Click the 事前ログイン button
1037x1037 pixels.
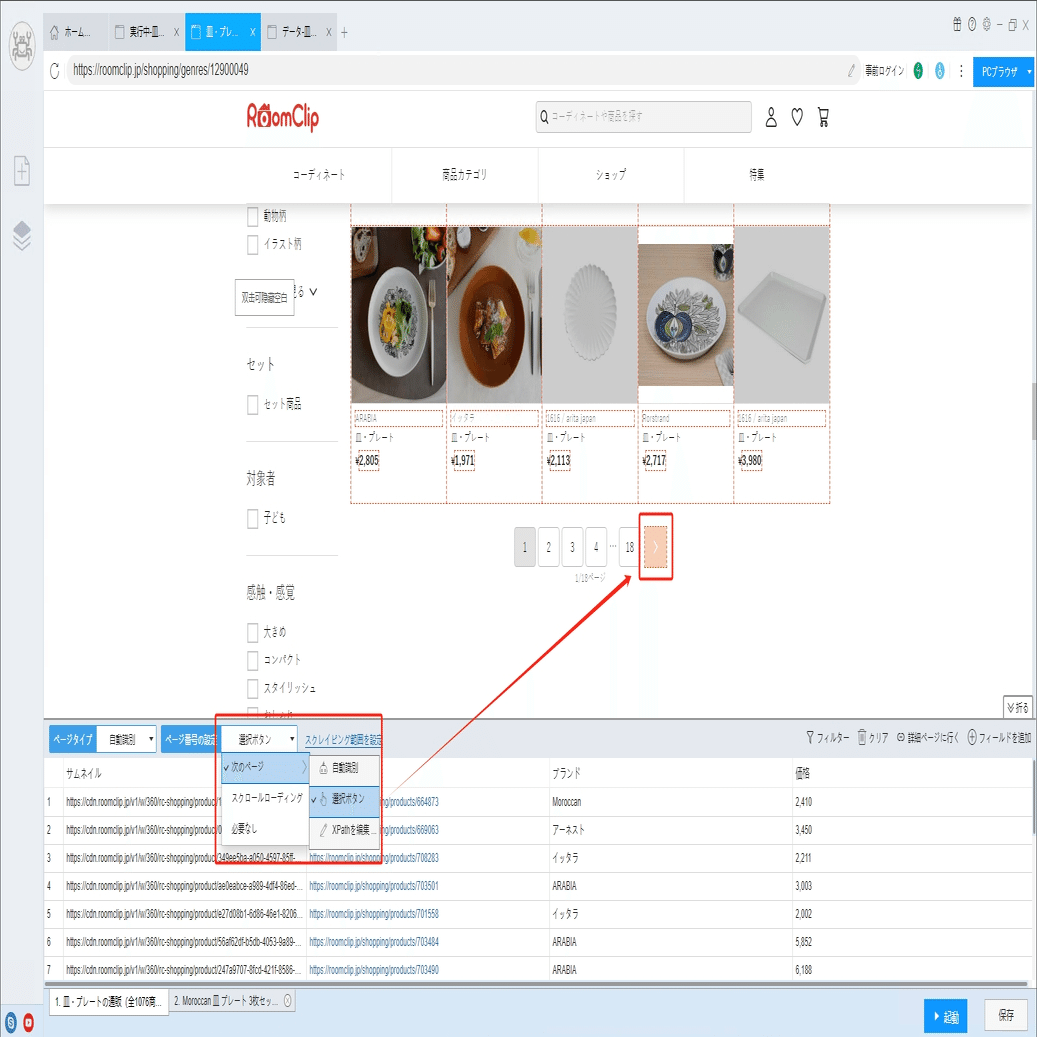click(x=884, y=71)
